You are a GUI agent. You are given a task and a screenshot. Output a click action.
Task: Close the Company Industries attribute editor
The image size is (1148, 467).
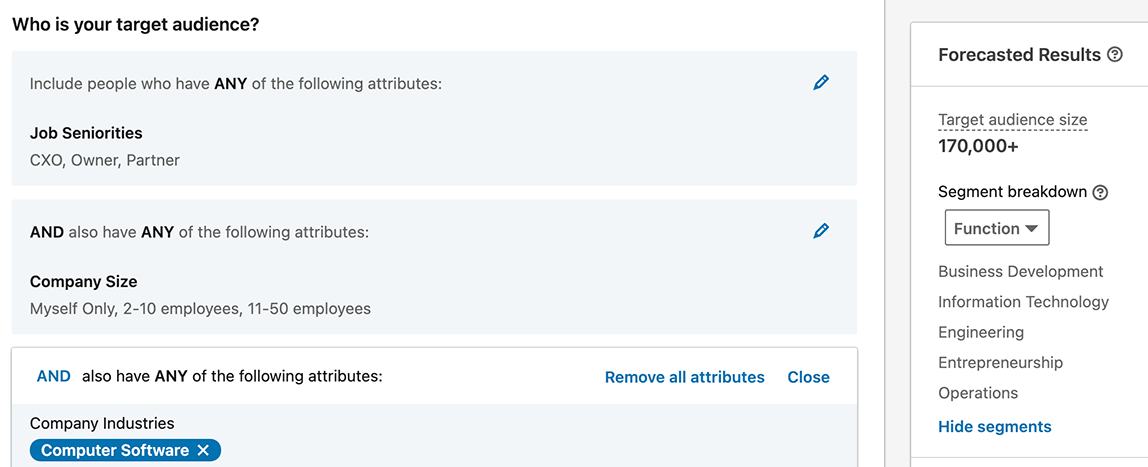coord(808,378)
